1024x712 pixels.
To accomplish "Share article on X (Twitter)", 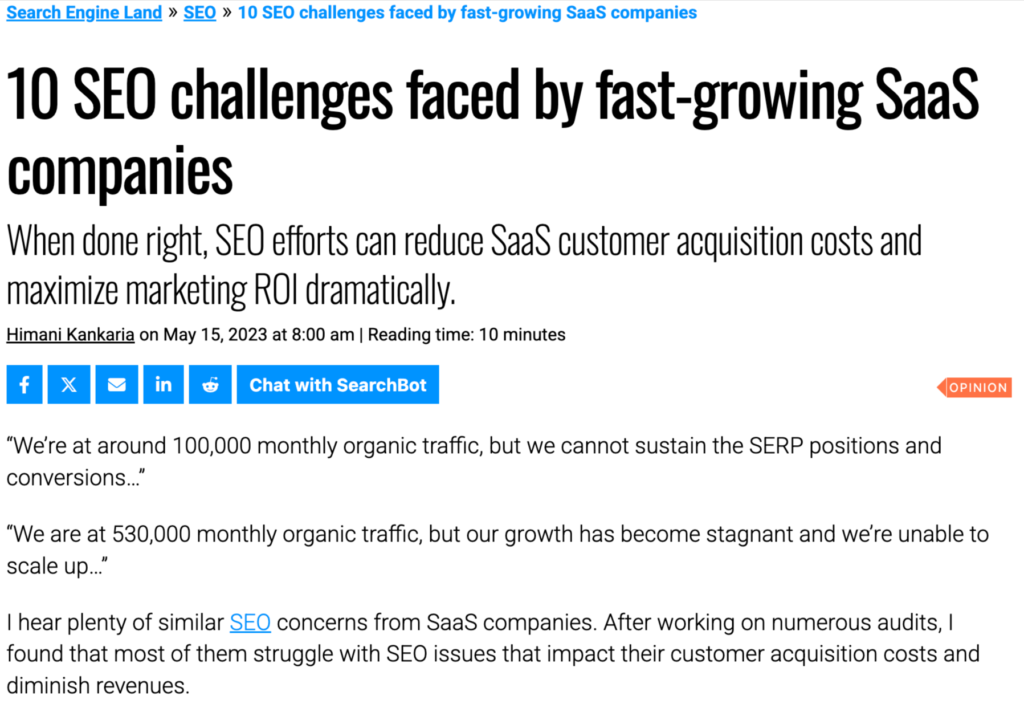I will 69,385.
